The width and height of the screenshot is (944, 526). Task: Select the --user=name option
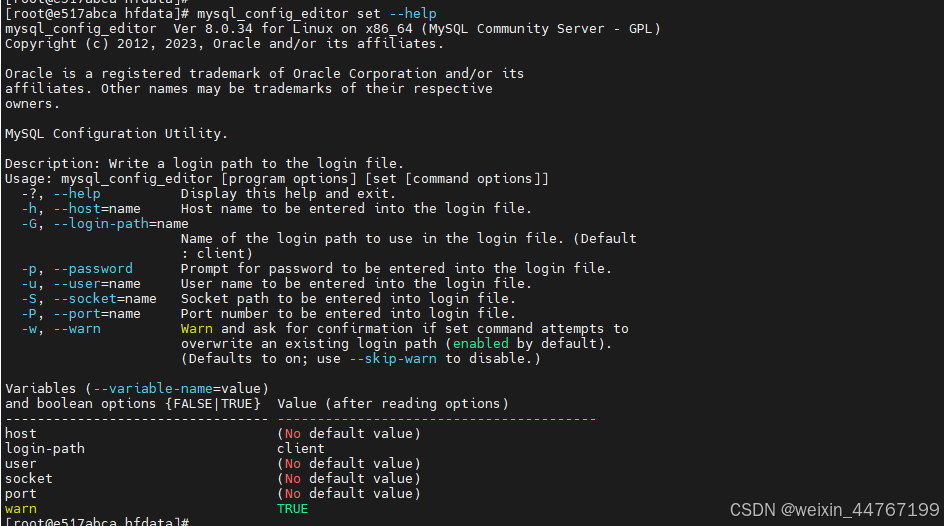click(97, 283)
